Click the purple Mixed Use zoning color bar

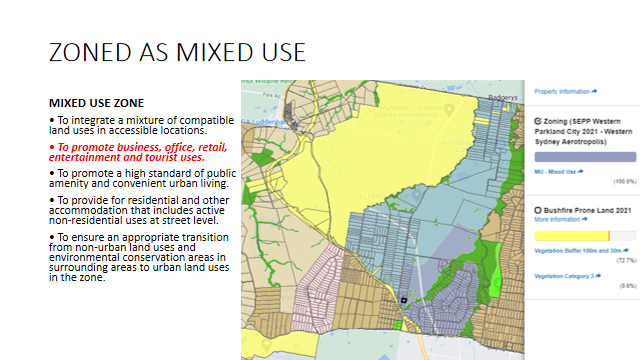click(585, 157)
